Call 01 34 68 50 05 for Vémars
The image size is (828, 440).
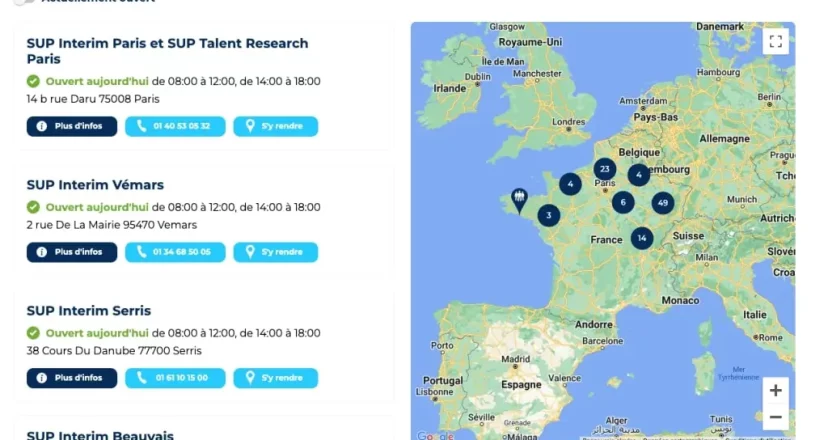175,252
